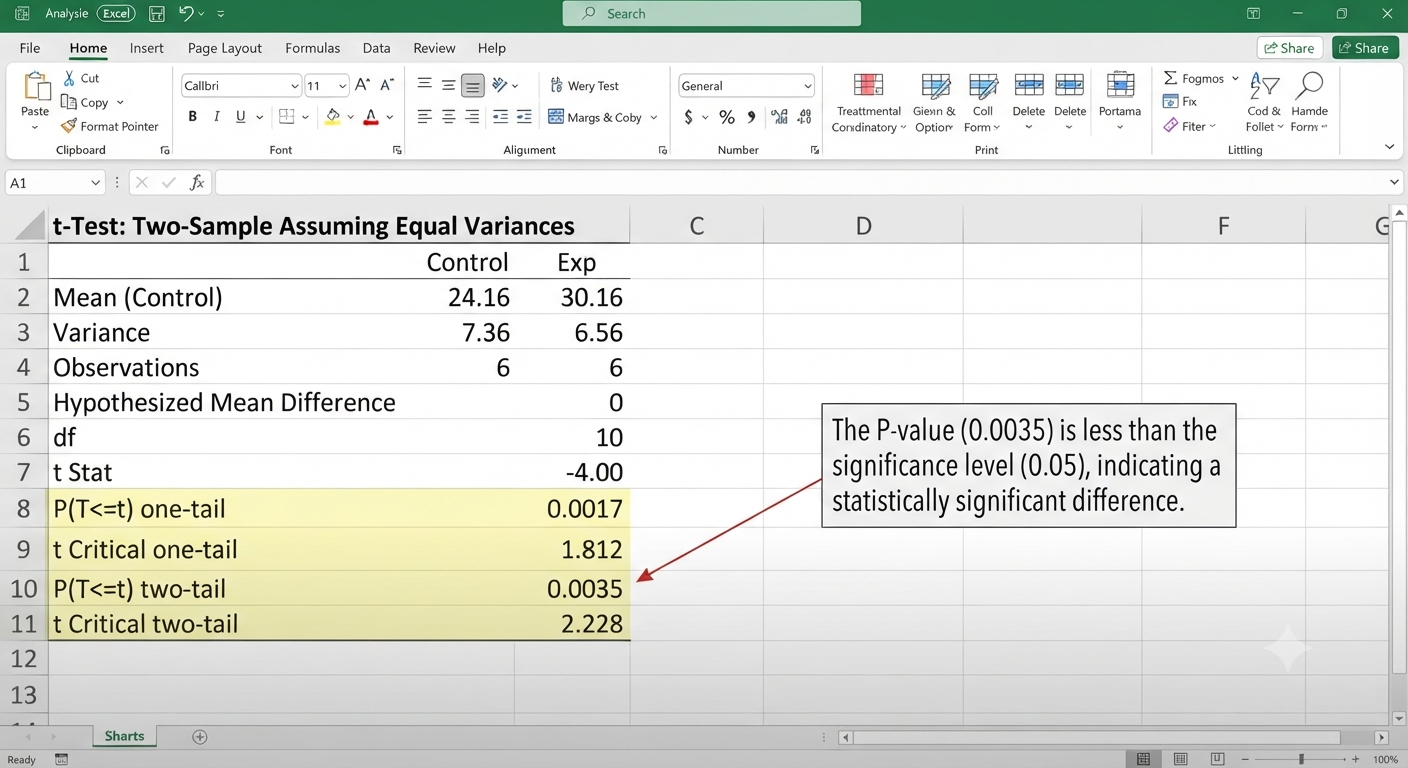Switch to the Review tab

434,48
